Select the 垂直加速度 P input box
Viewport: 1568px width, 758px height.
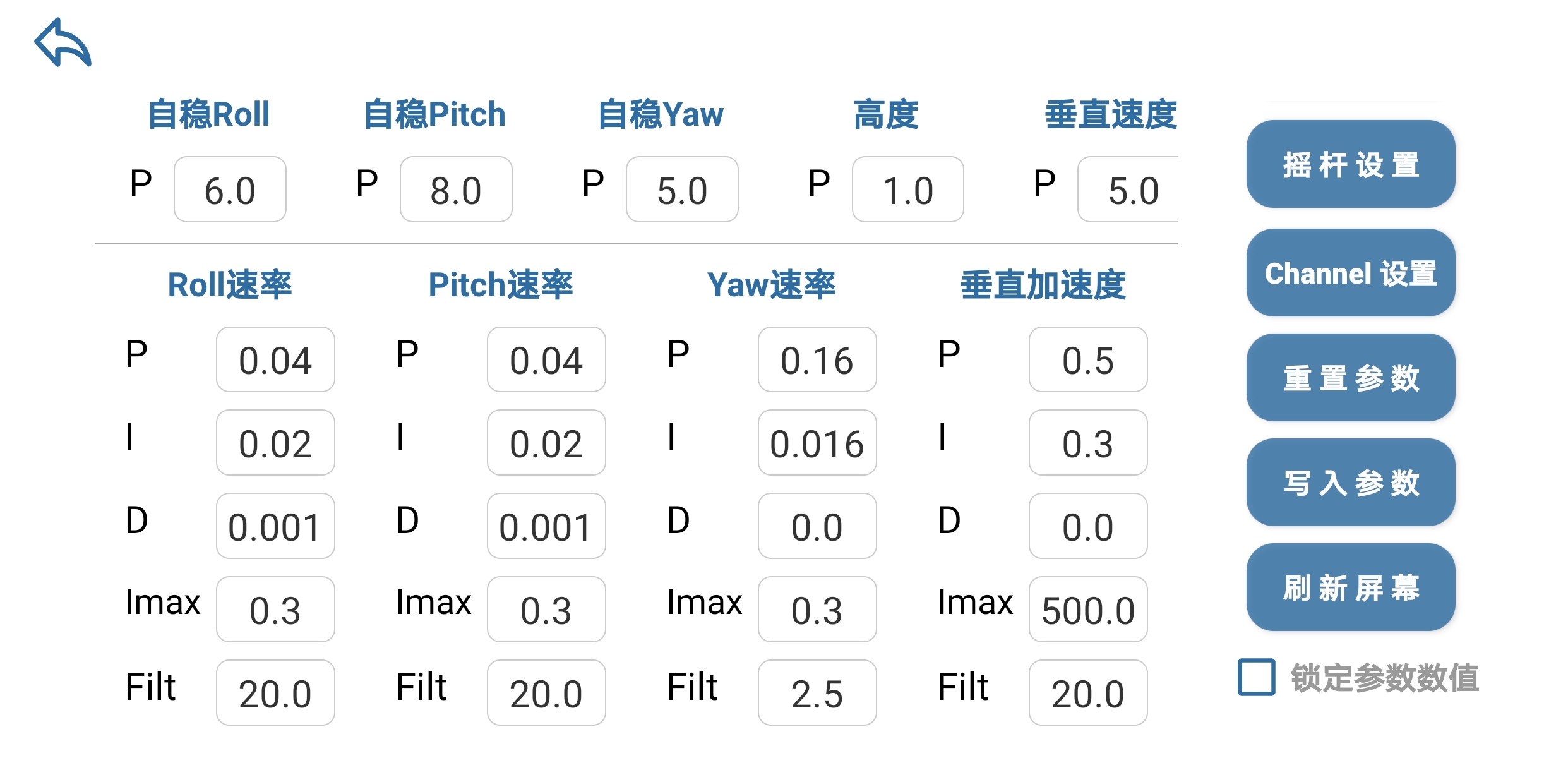click(1088, 360)
